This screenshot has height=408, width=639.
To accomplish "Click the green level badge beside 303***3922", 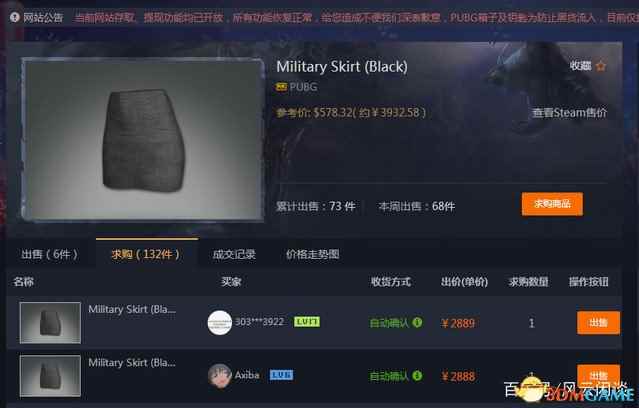I will tap(307, 322).
